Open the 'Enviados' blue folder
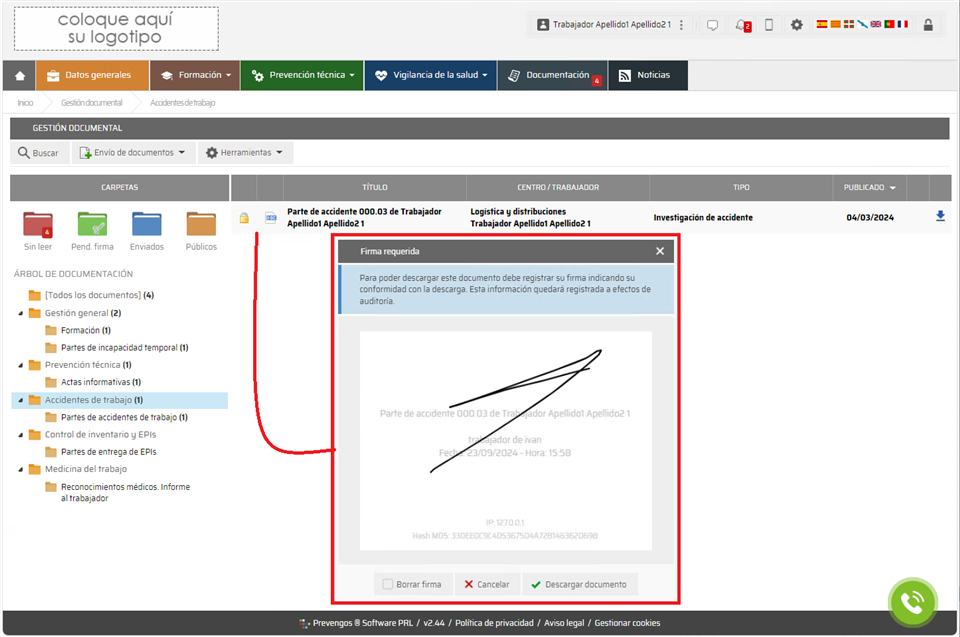 coord(147,225)
